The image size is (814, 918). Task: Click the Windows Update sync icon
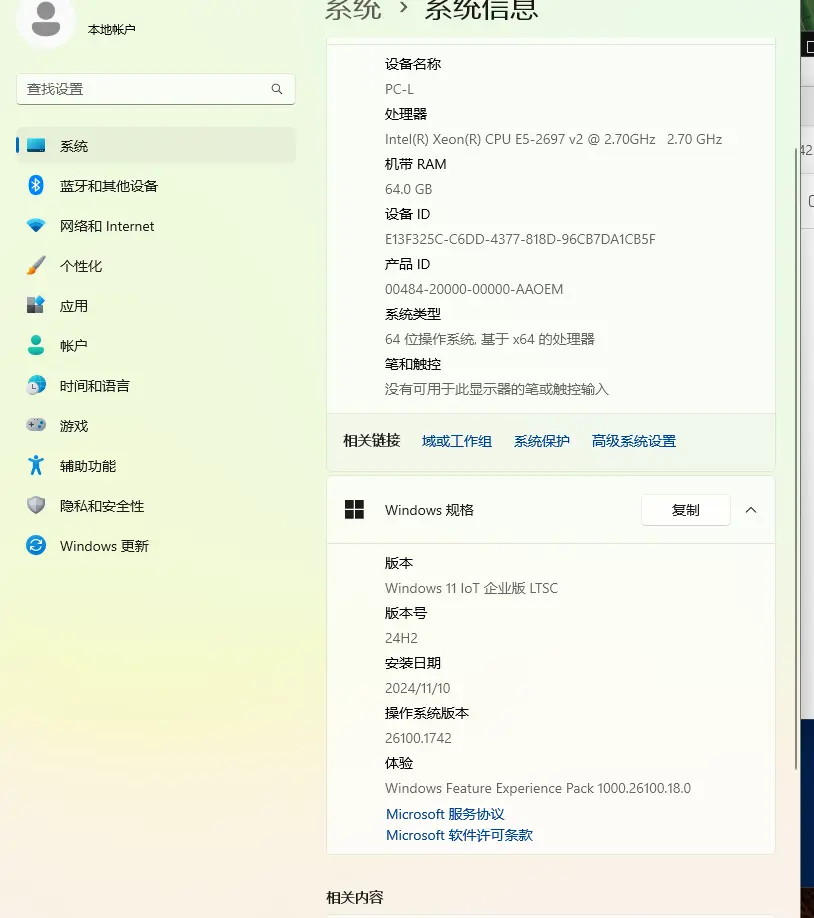(36, 545)
